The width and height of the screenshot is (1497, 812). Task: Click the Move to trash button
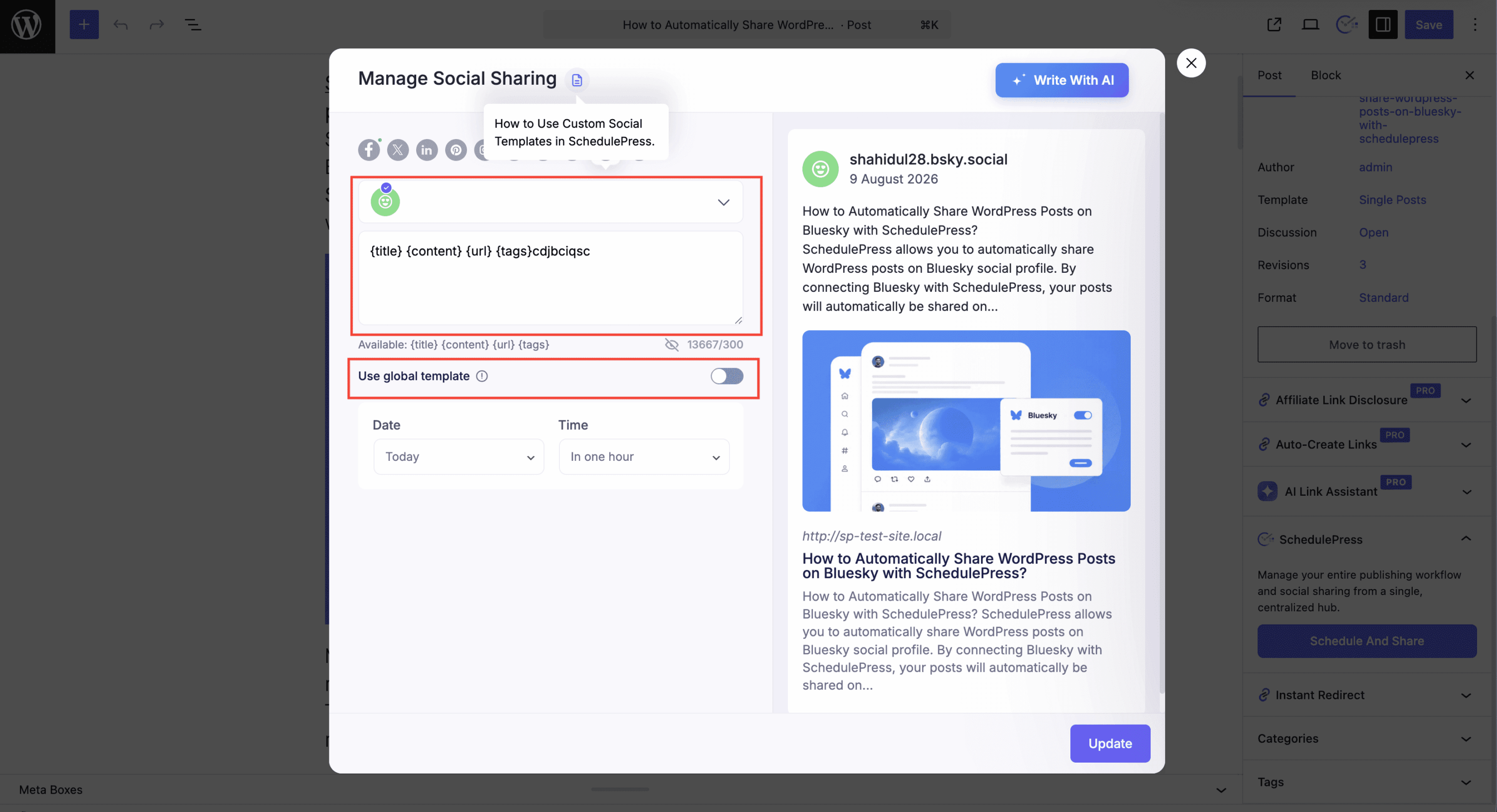click(x=1367, y=345)
